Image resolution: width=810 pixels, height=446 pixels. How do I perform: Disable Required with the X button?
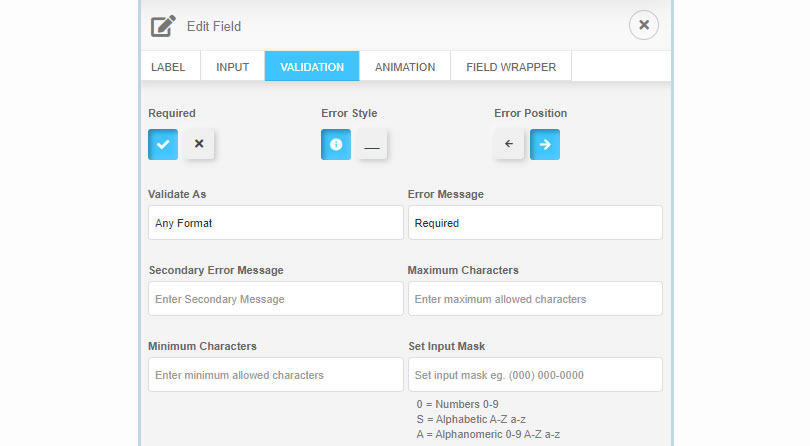[x=199, y=144]
